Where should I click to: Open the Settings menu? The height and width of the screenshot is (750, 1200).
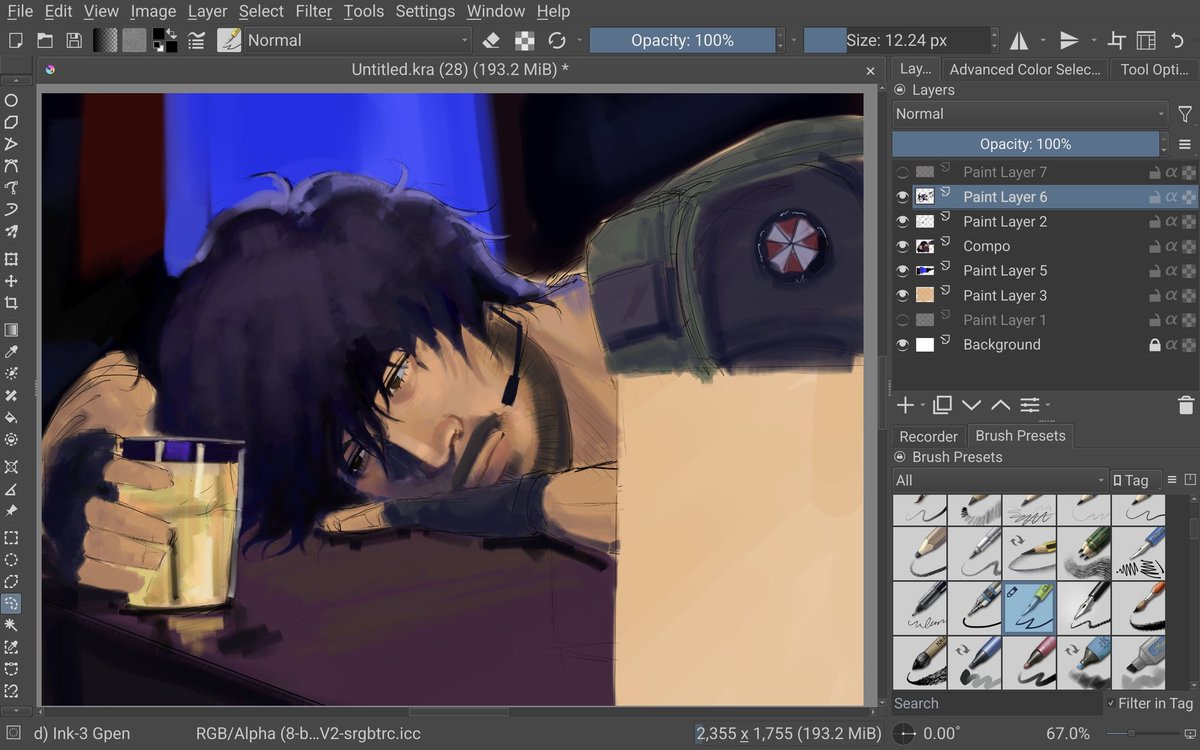425,12
